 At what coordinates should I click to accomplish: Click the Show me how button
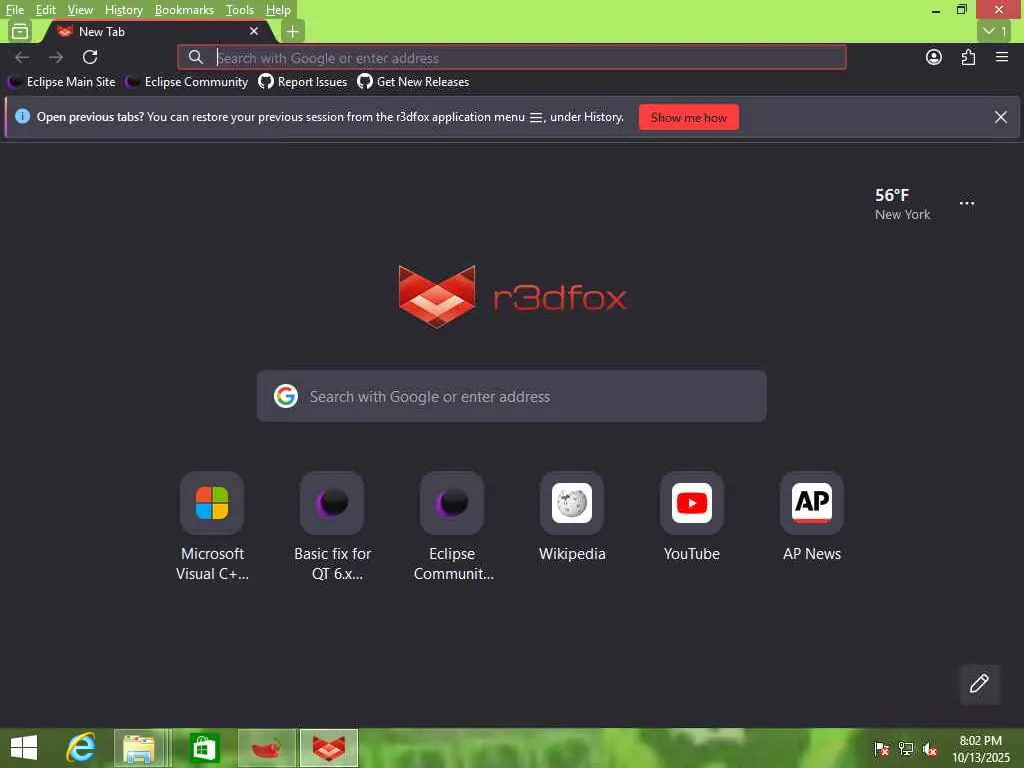[x=688, y=118]
